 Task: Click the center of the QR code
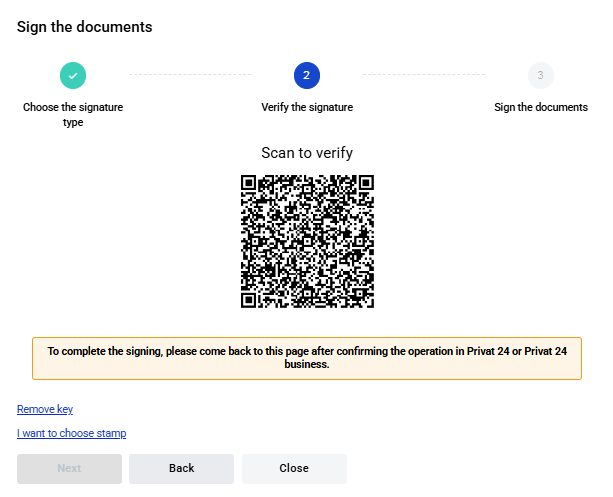coord(307,241)
